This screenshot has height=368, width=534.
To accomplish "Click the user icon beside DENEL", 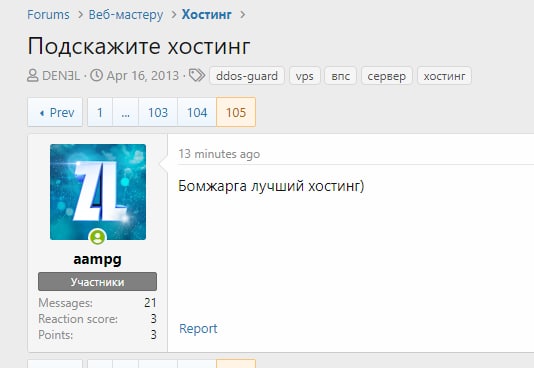I will click(x=33, y=76).
